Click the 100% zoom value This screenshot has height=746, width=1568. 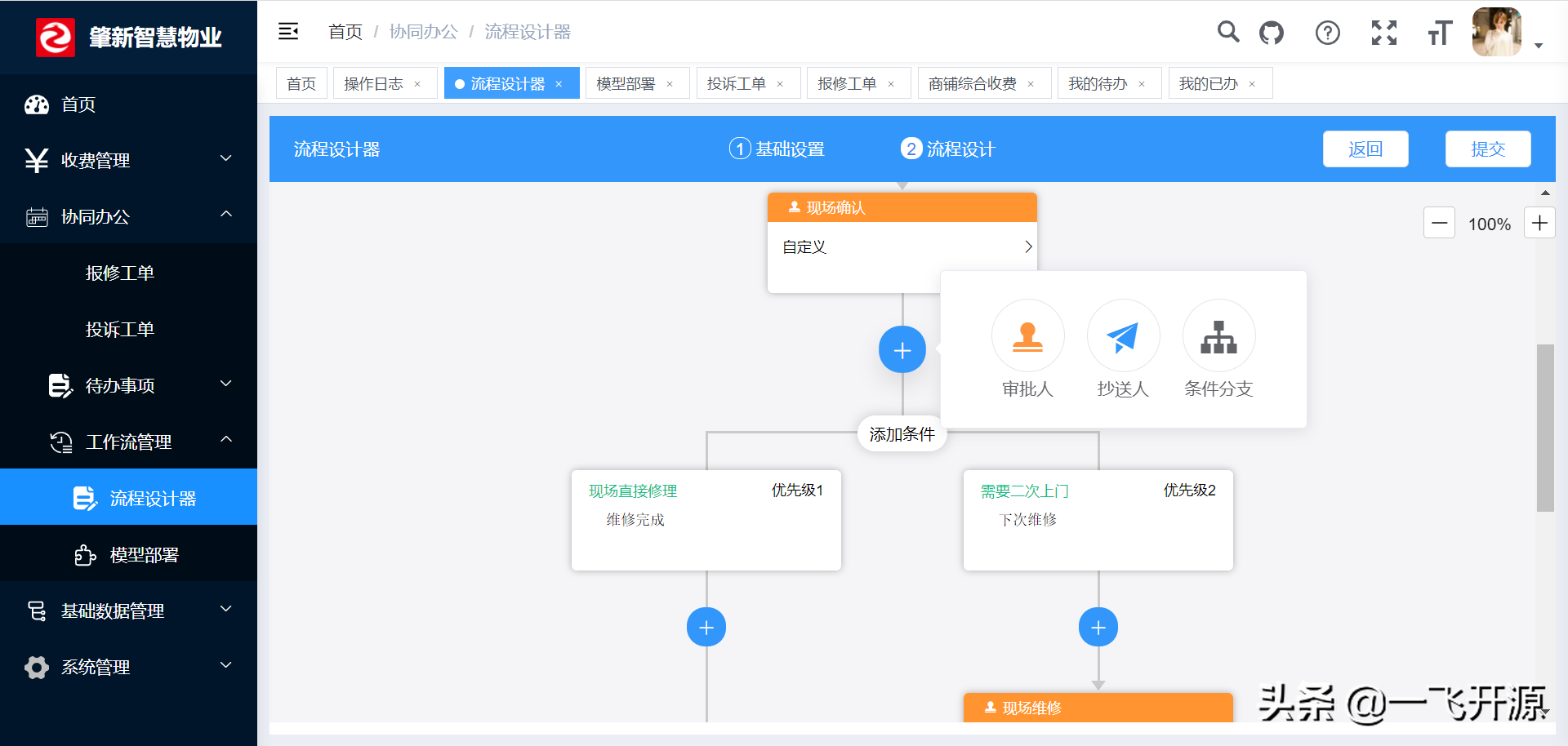[x=1490, y=224]
